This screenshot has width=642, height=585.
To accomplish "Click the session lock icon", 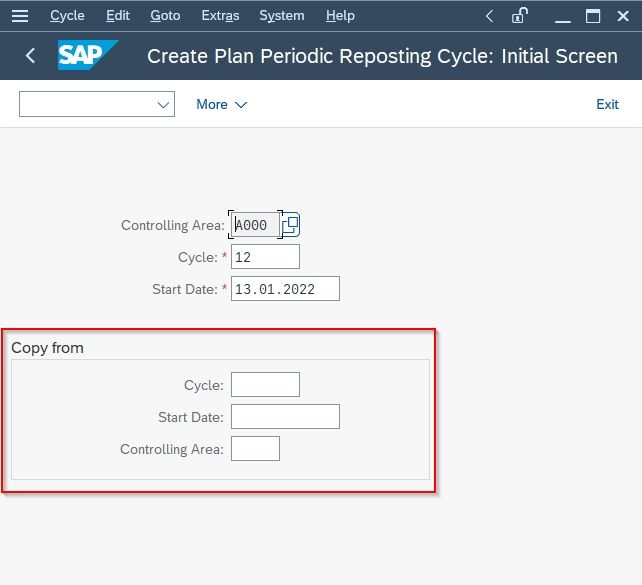I will [x=520, y=16].
